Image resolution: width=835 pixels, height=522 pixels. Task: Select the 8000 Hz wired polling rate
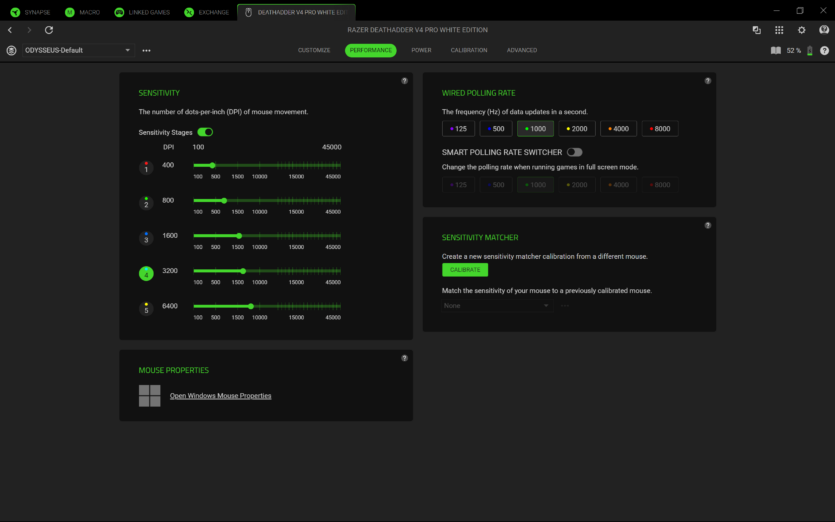(x=660, y=128)
